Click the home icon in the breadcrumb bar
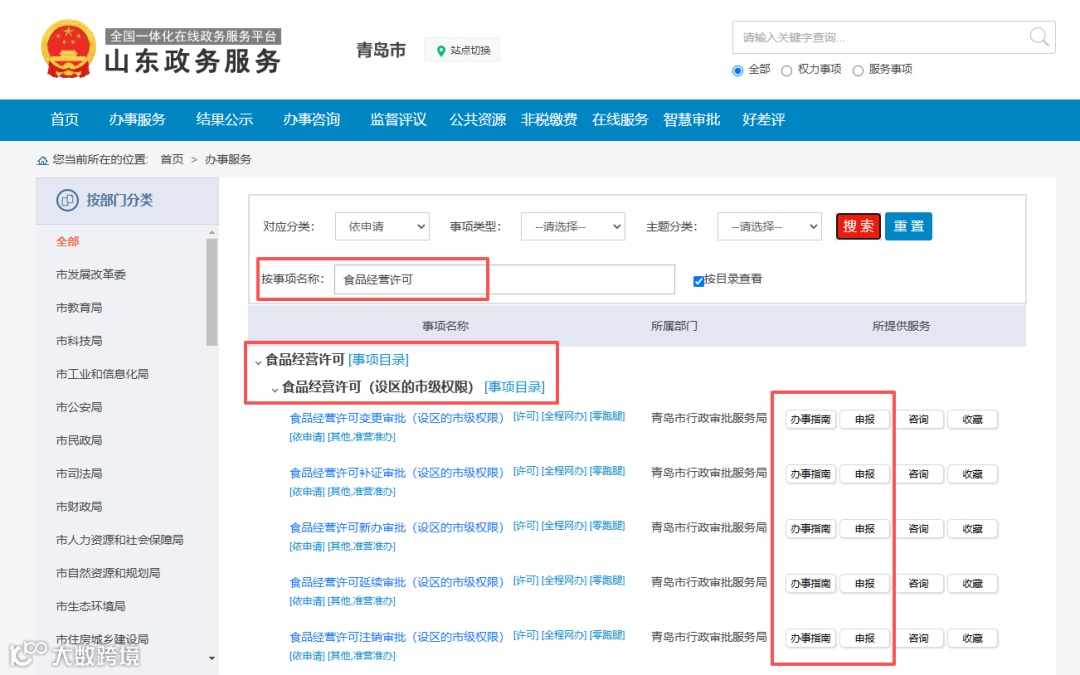Screen dimensions: 1080x675 click(x=42, y=159)
